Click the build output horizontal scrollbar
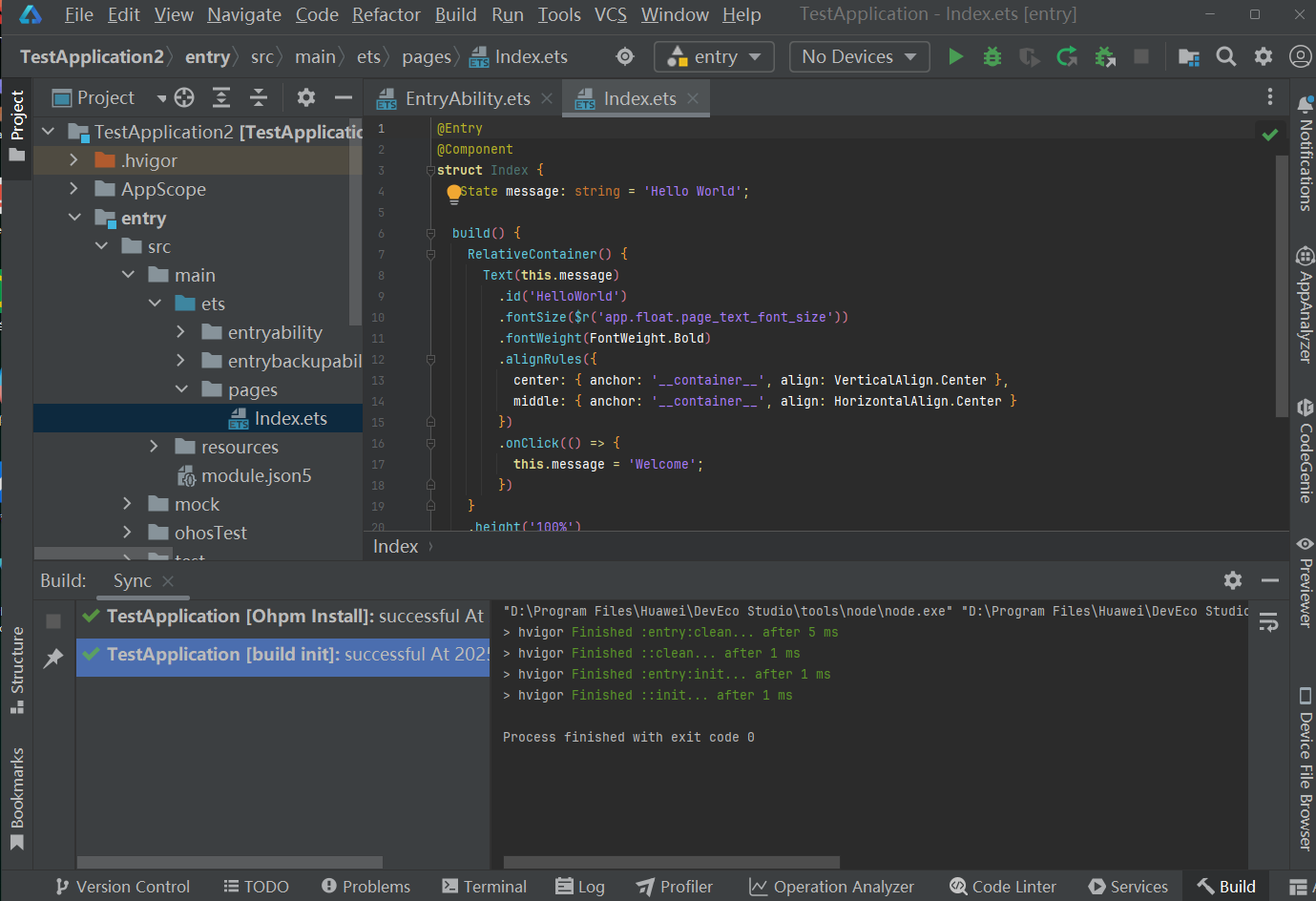Viewport: 1316px width, 901px height. pos(671,862)
